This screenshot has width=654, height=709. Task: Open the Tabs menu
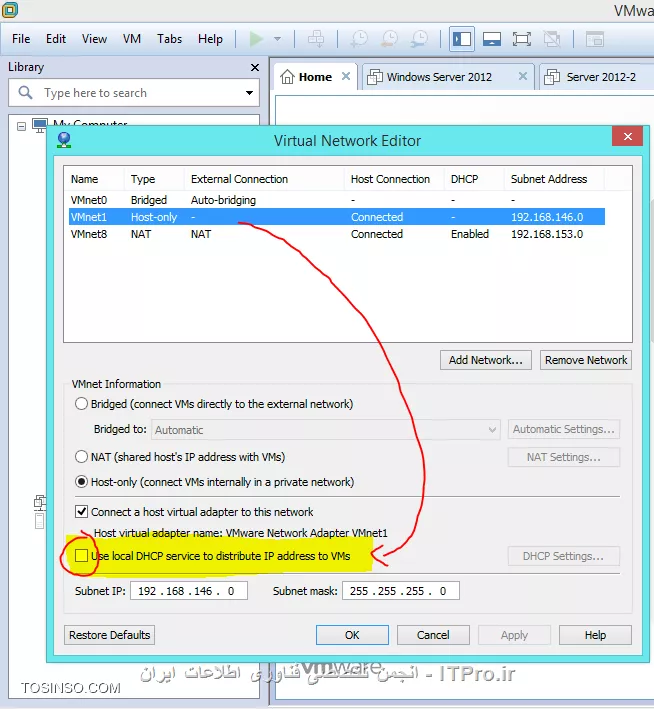pos(170,39)
